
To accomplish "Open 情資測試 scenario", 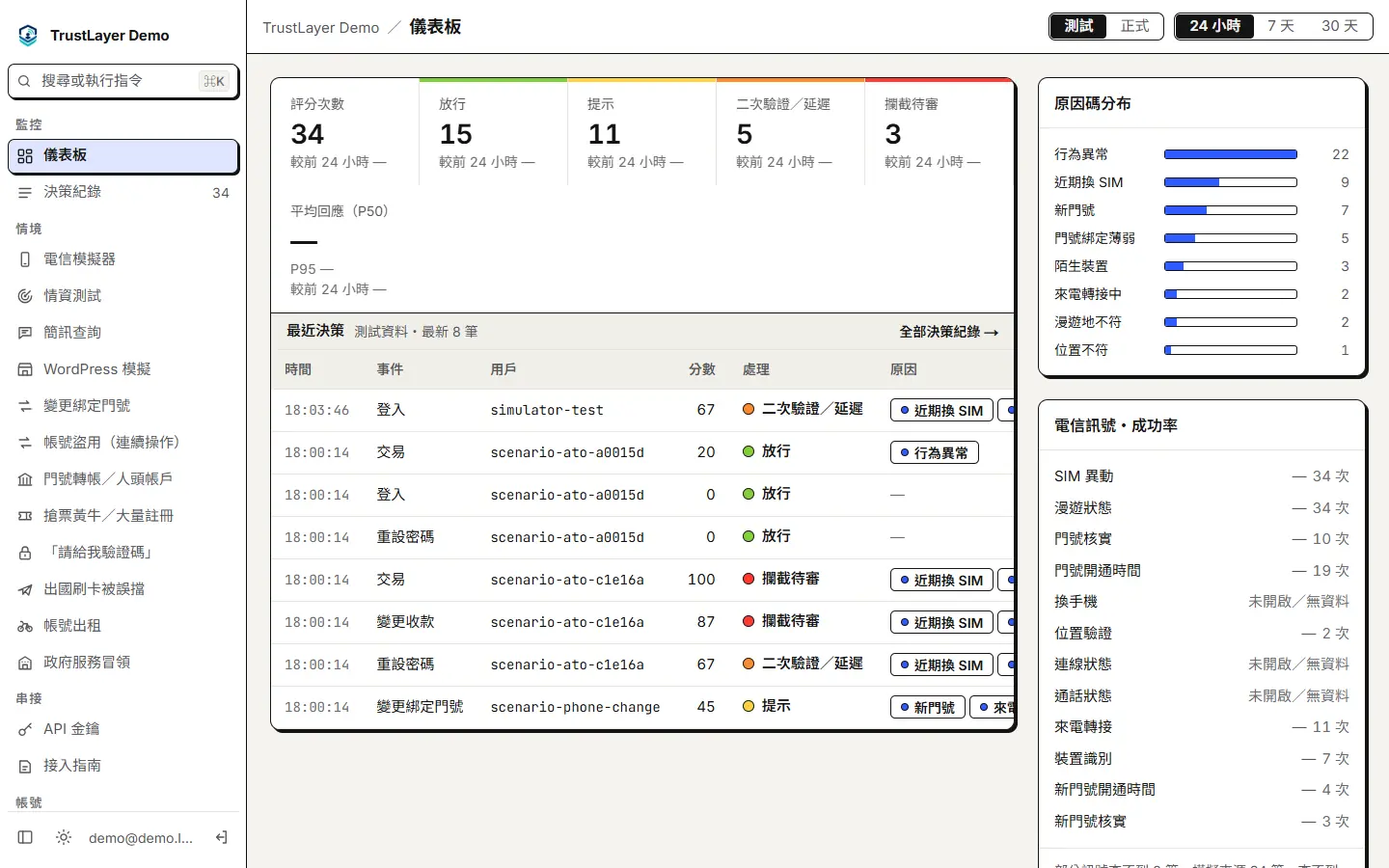I will click(x=123, y=296).
